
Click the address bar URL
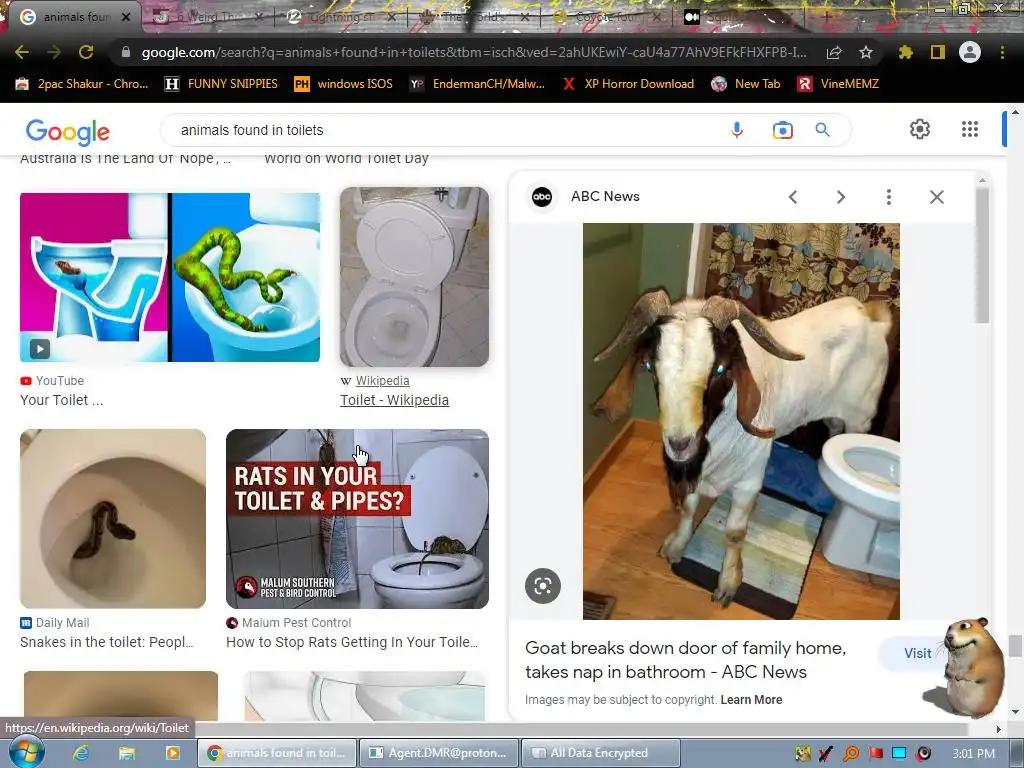474,52
